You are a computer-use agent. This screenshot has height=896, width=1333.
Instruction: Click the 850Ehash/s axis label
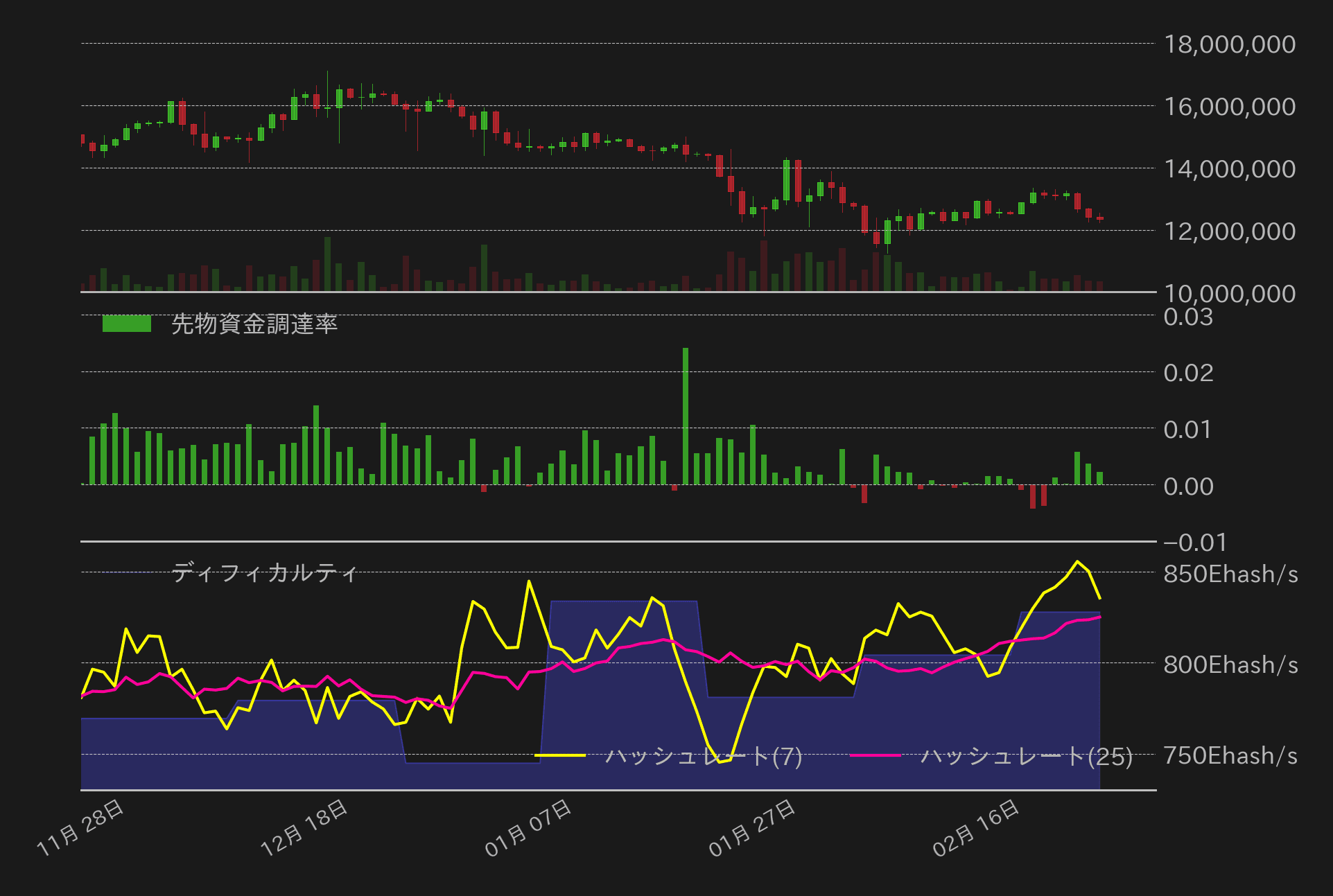point(1230,574)
